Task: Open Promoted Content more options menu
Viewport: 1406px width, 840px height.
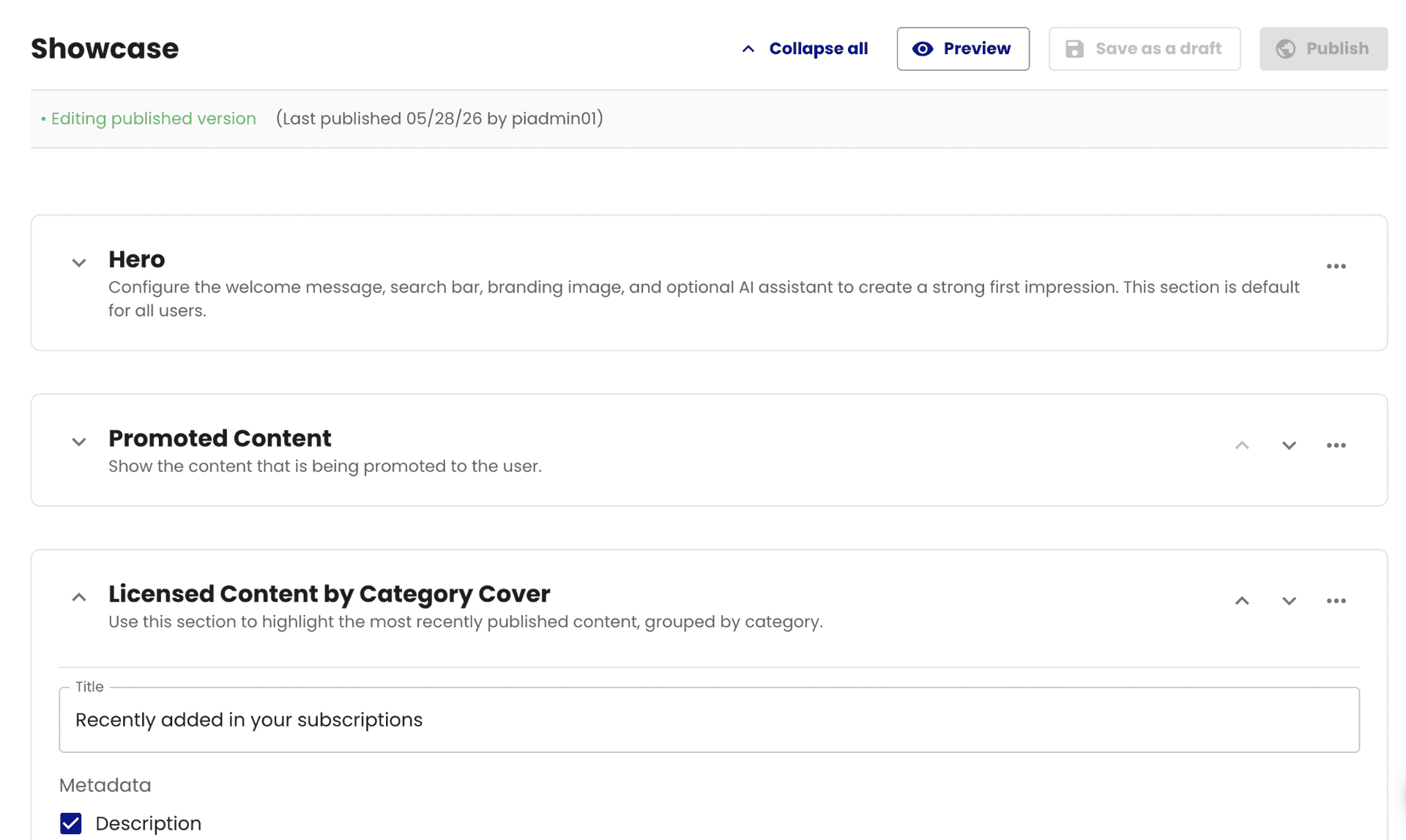Action: pos(1336,445)
